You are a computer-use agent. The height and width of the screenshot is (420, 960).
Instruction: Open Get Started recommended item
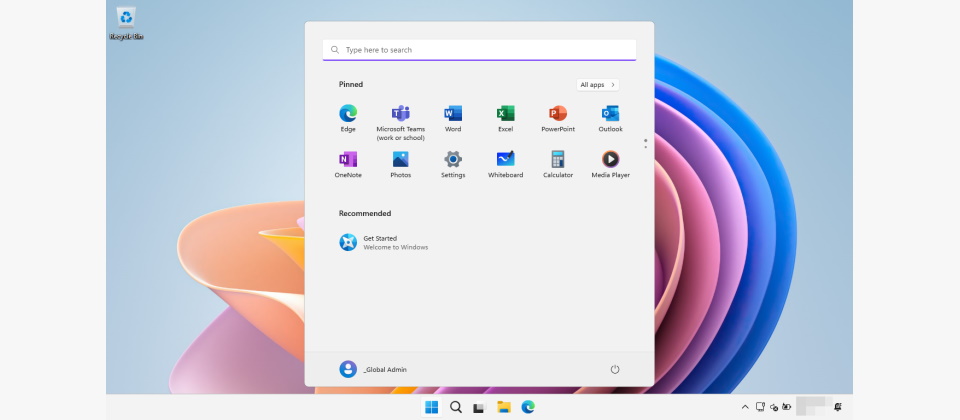(380, 242)
